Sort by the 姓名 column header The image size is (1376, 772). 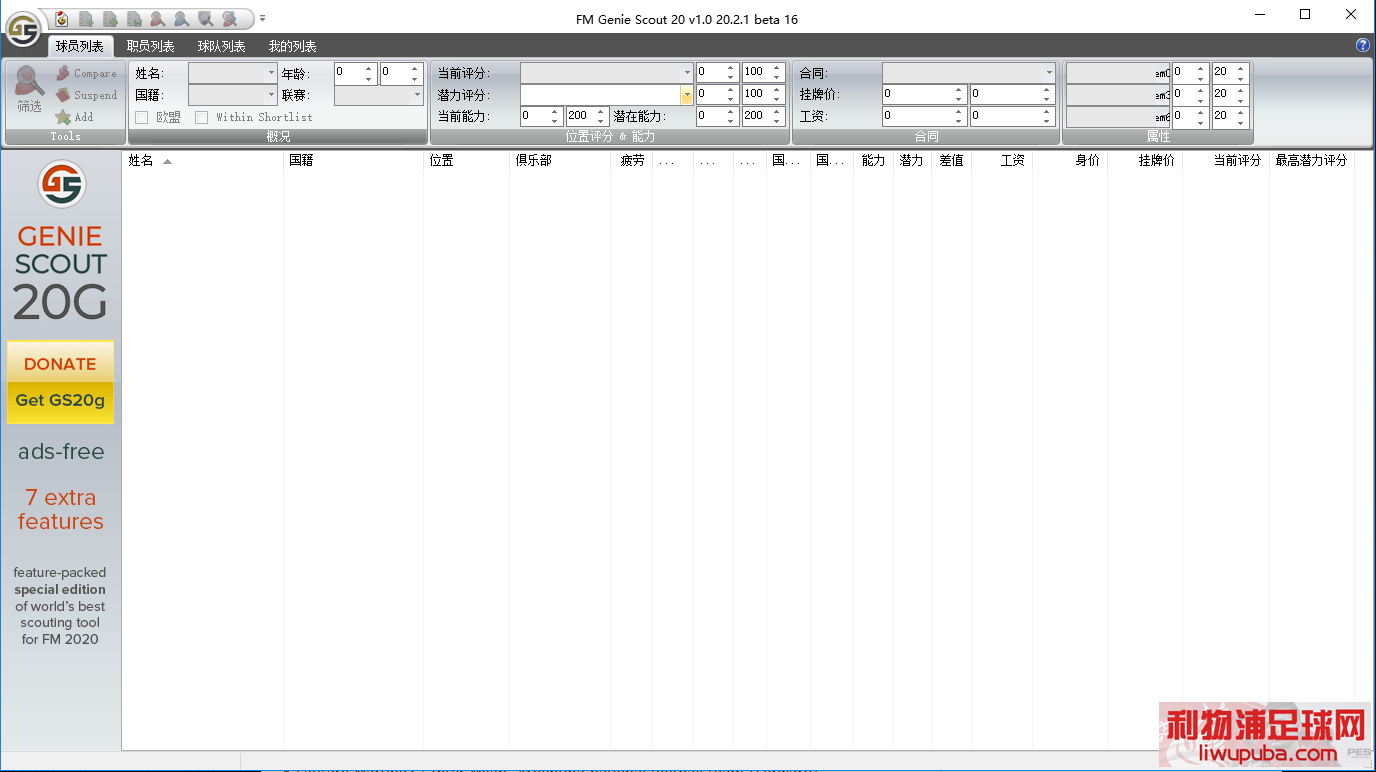(x=203, y=160)
